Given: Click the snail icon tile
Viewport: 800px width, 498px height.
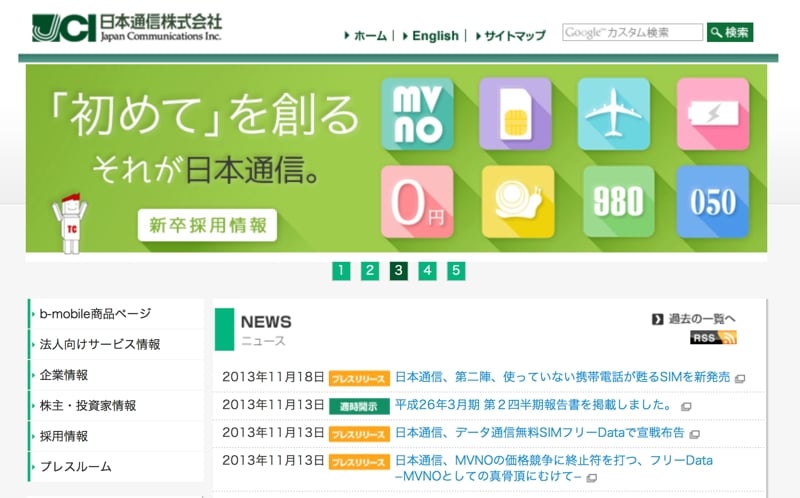Looking at the screenshot, I should click(x=517, y=202).
